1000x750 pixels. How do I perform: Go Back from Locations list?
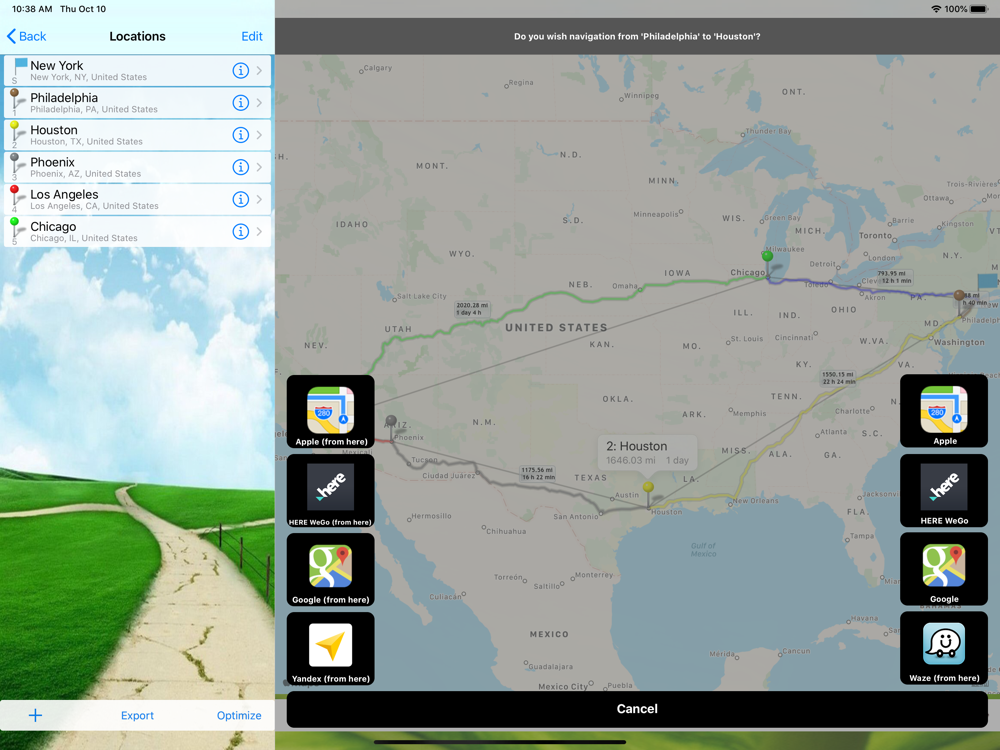tap(27, 36)
